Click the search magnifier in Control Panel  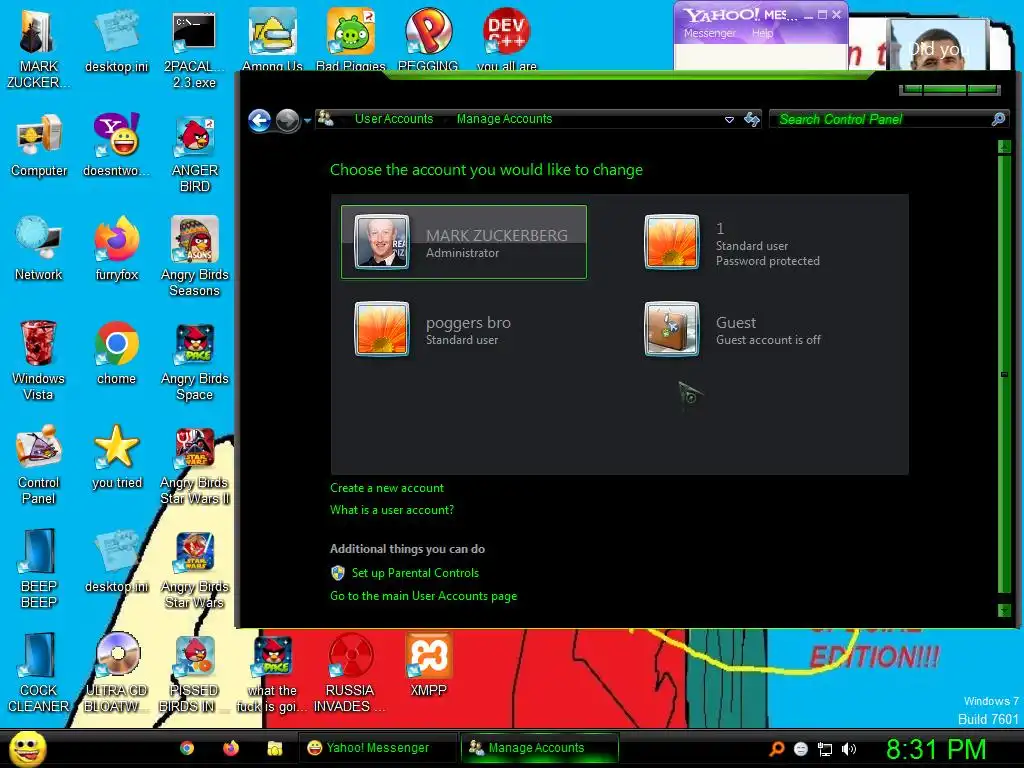pos(999,119)
